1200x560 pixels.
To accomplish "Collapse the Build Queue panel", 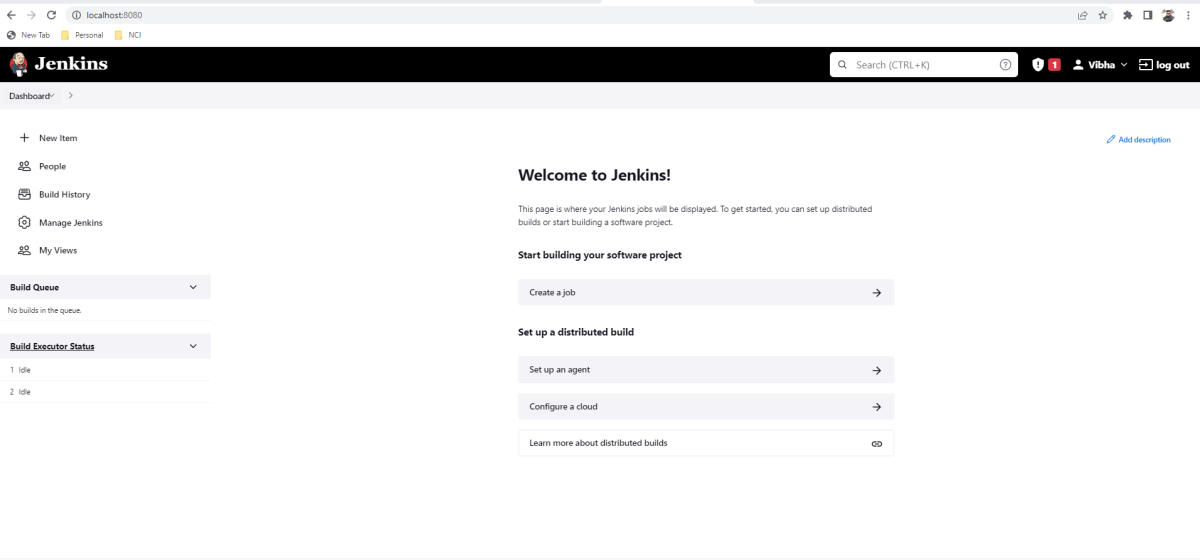I will pos(193,287).
